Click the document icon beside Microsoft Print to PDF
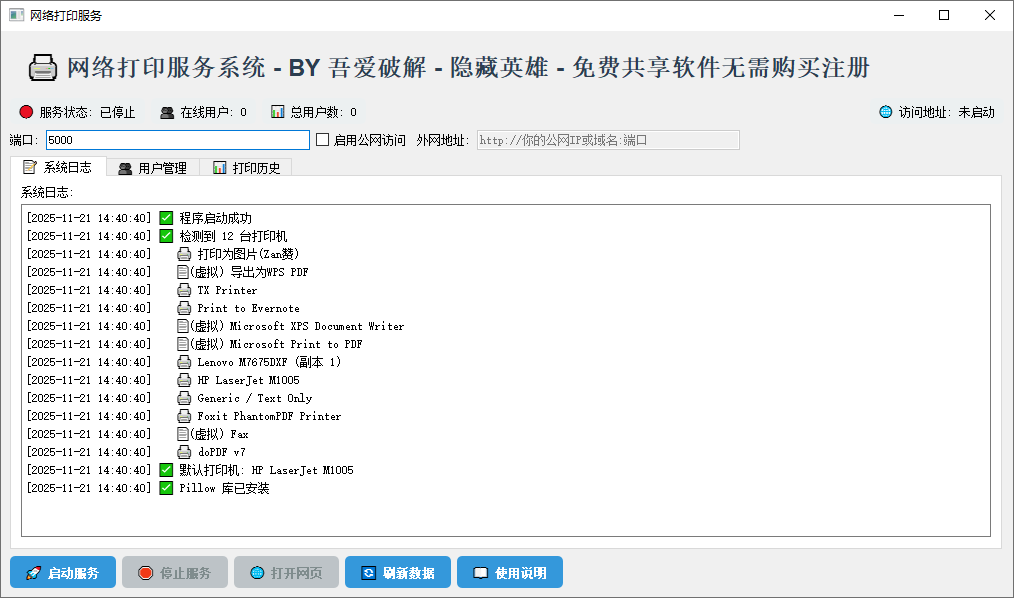 coord(182,344)
